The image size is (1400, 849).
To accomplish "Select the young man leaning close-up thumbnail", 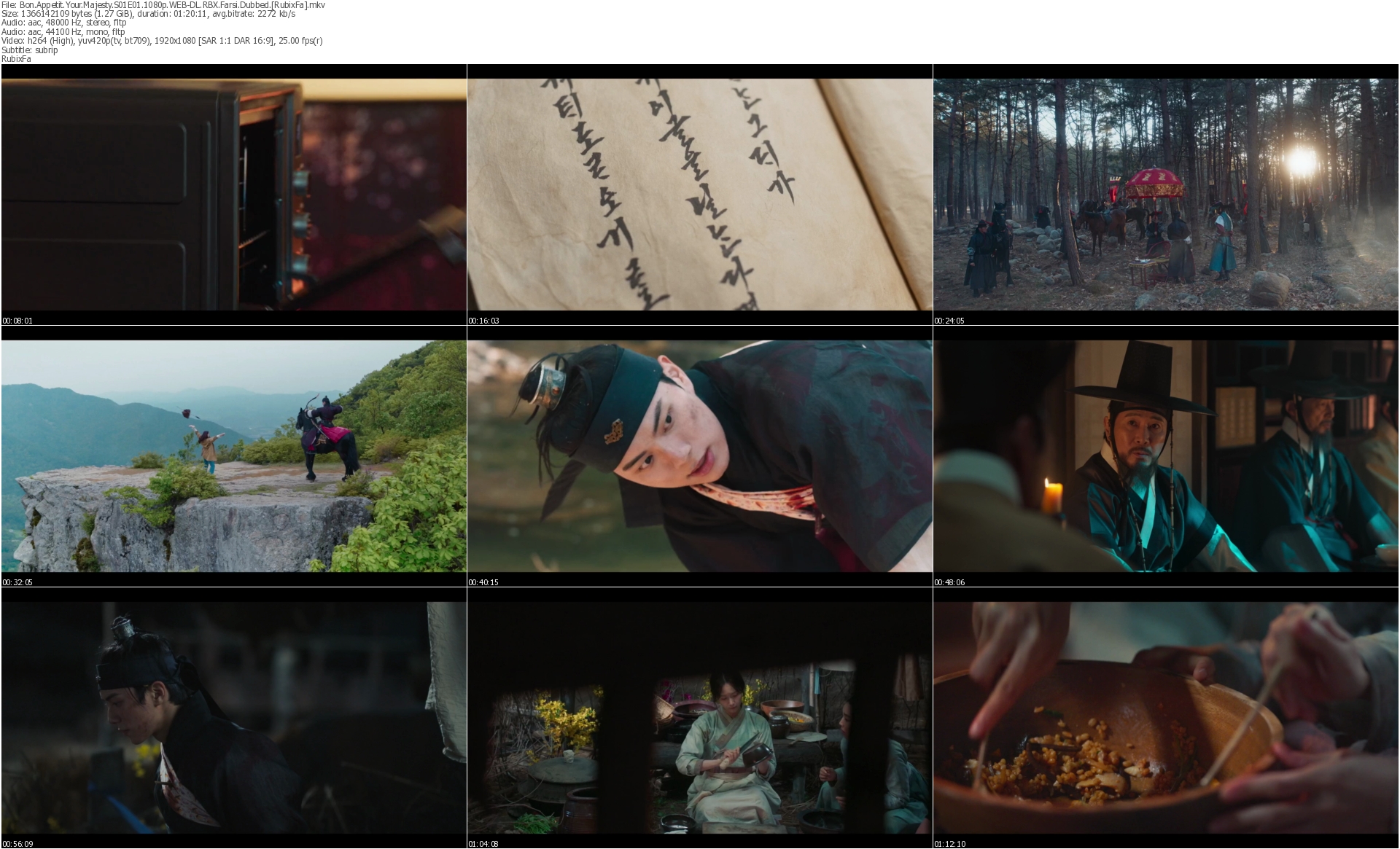I will (699, 455).
